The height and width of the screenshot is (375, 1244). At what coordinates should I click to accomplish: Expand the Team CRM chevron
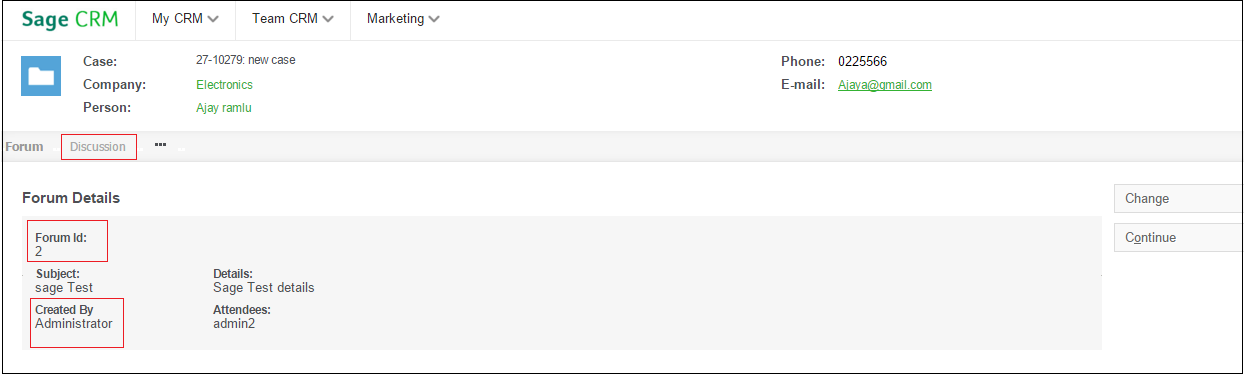328,19
